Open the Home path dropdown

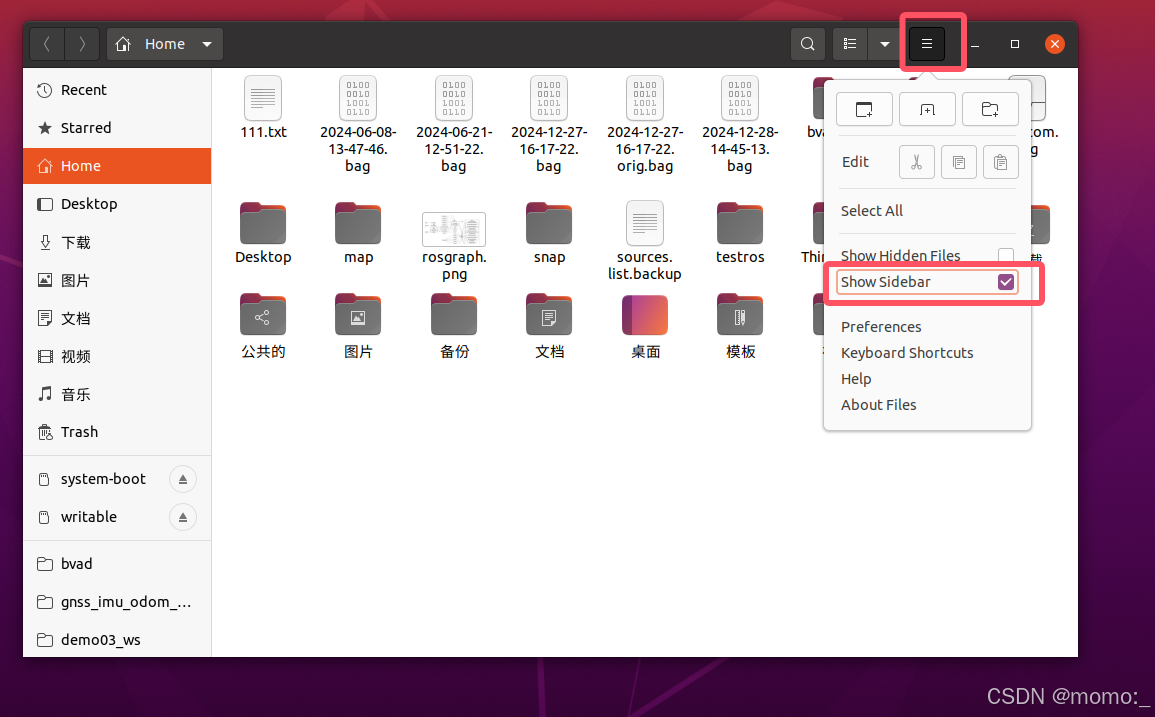point(207,44)
